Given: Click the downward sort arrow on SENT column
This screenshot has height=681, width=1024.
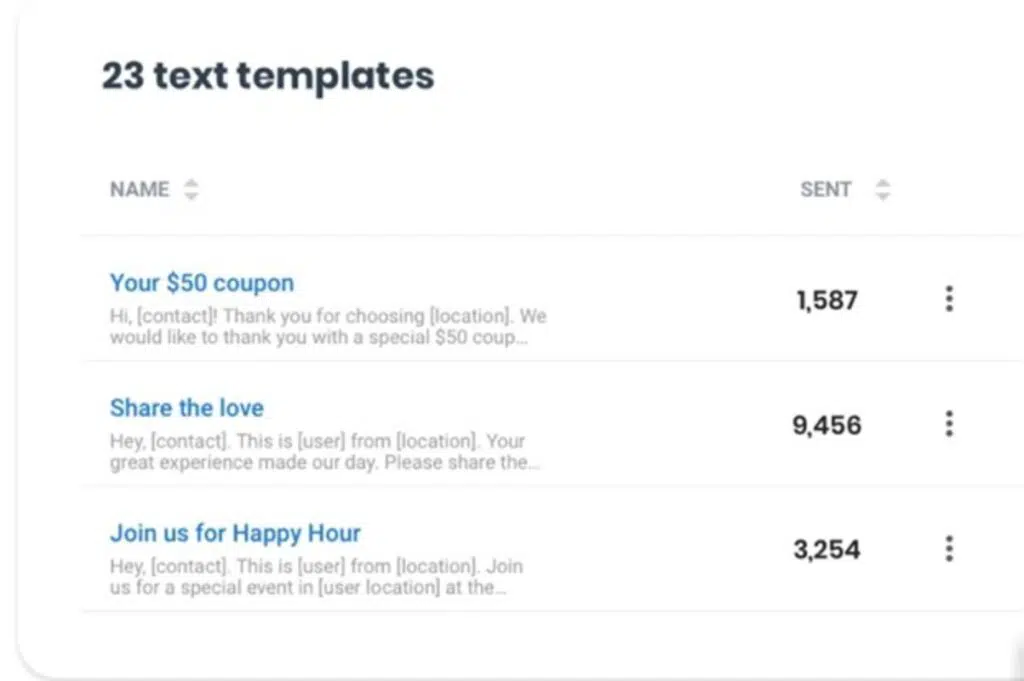Looking at the screenshot, I should [881, 195].
